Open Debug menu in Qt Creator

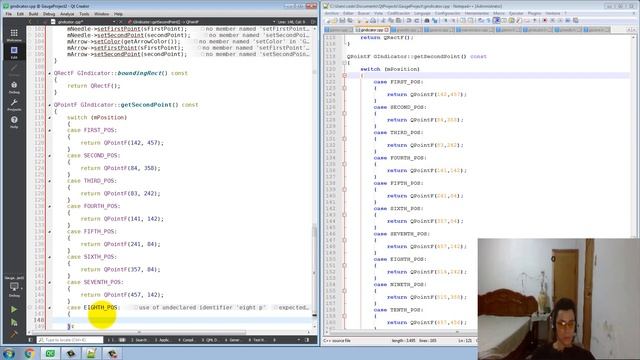(x=49, y=14)
